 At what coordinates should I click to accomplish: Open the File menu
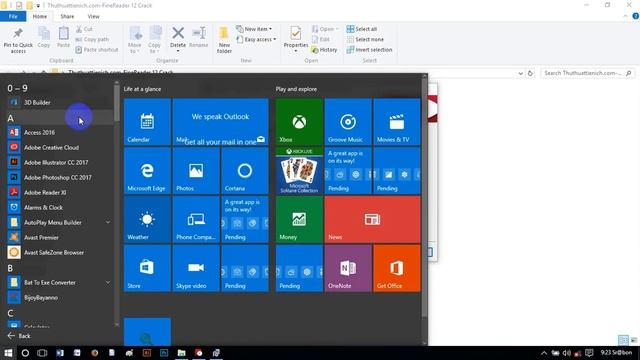coord(13,16)
